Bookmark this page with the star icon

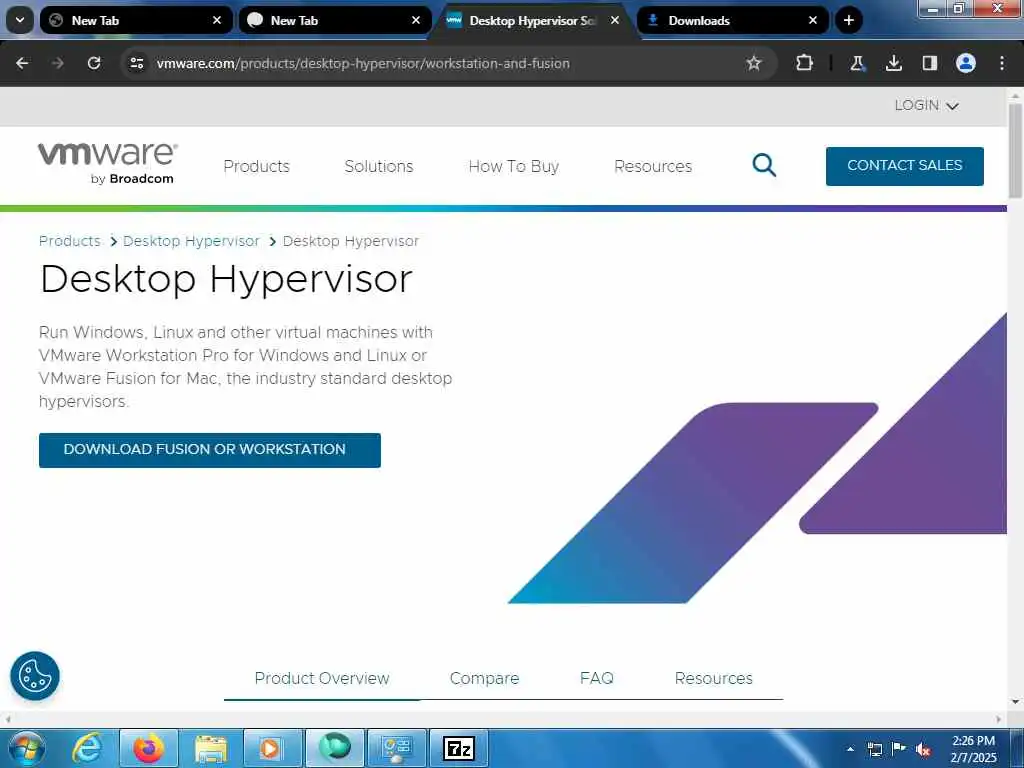click(x=754, y=63)
